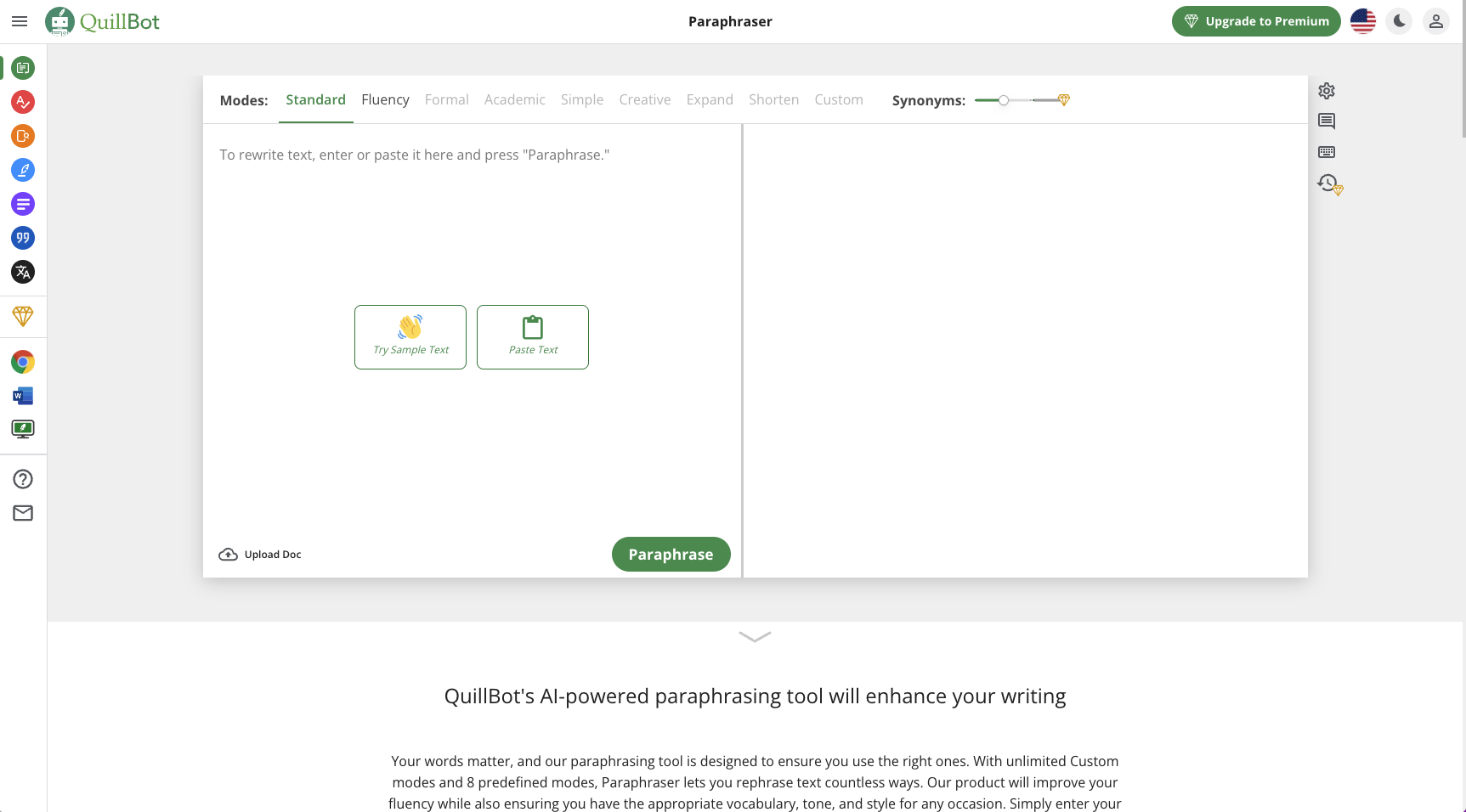
Task: Switch to Fluency mode
Action: [x=385, y=100]
